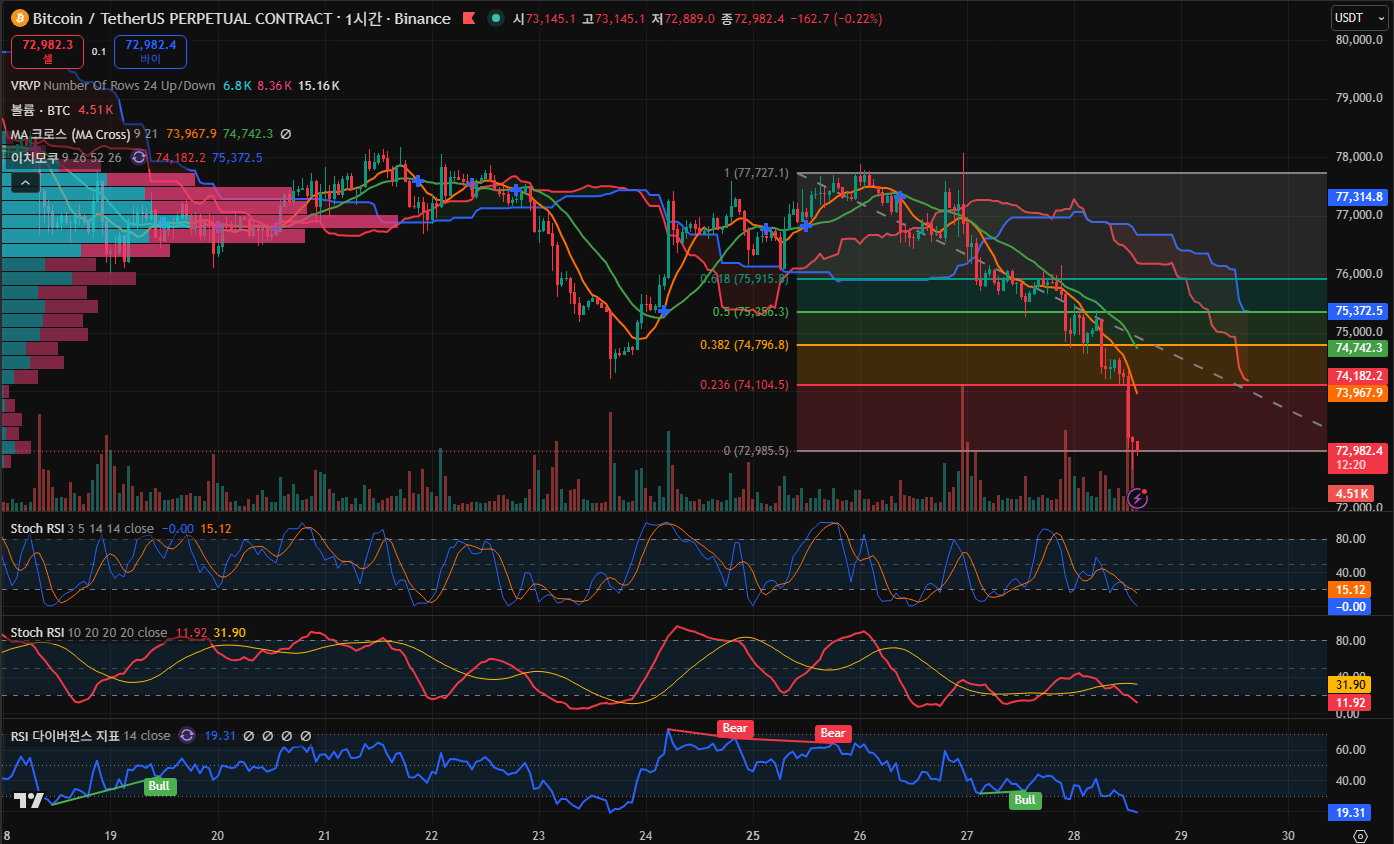Click the 0.1 spread value between buttons
1394x844 pixels.
(x=99, y=51)
